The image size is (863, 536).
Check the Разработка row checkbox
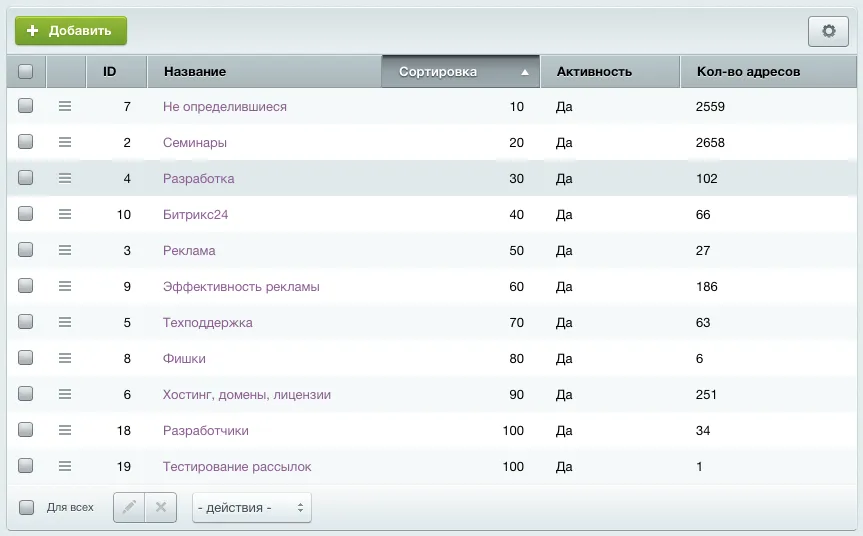(26, 178)
